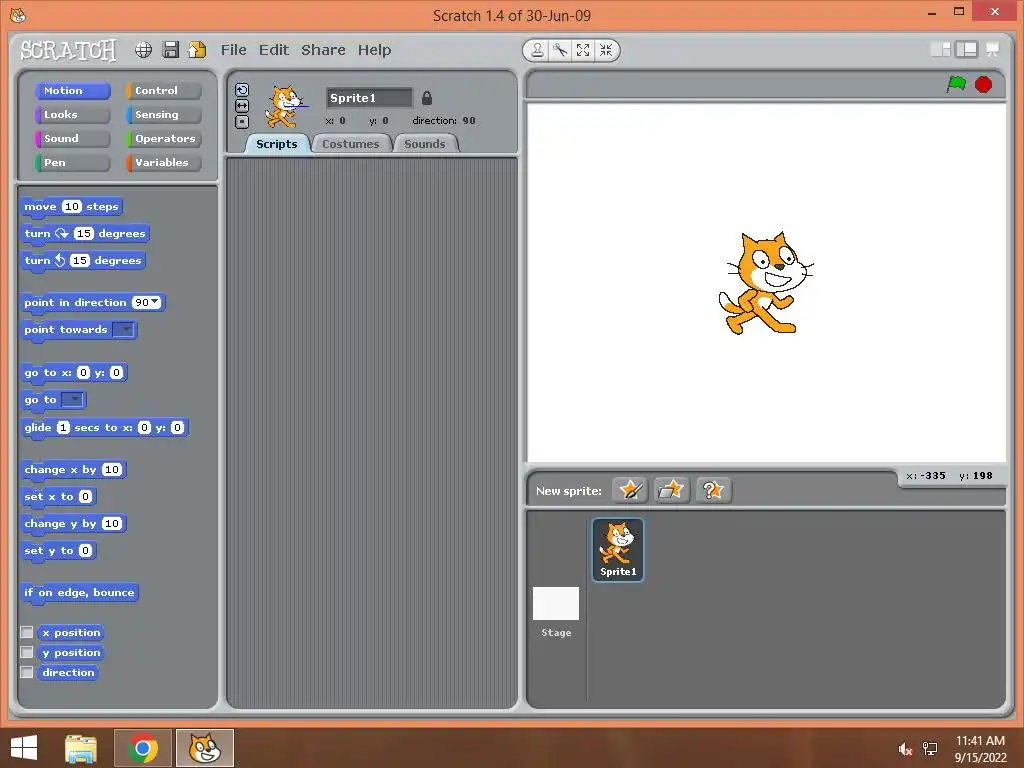The height and width of the screenshot is (768, 1024).
Task: Click the steps value in move block
Action: tap(72, 207)
